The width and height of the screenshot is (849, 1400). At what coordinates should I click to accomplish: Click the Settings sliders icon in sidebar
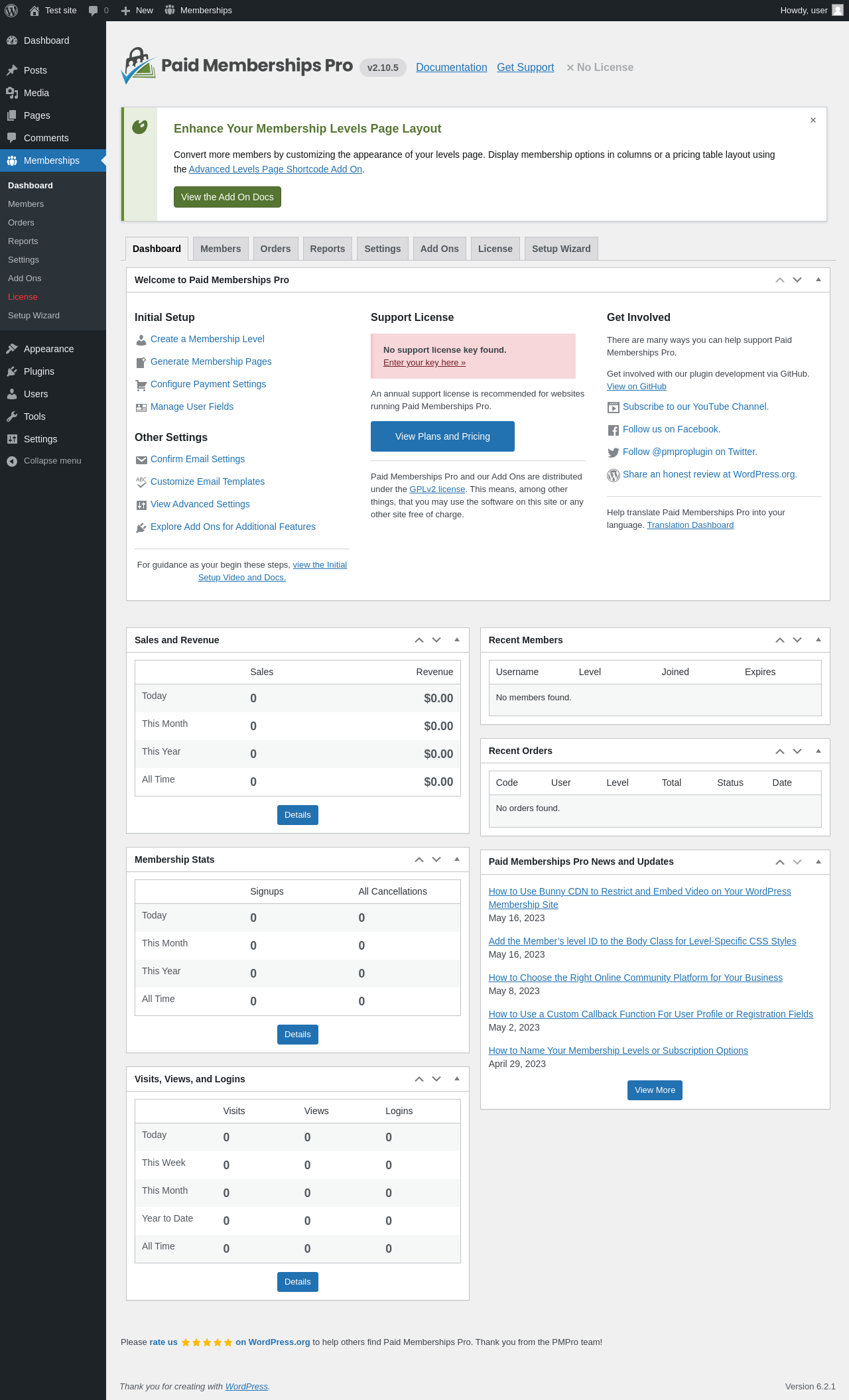(x=12, y=439)
